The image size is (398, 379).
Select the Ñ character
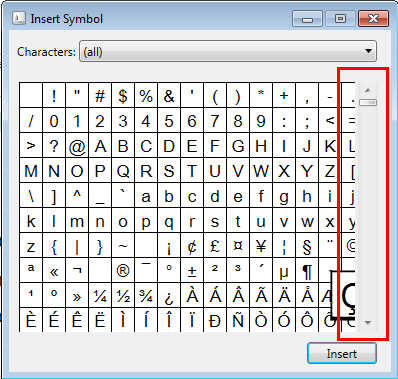(x=238, y=320)
